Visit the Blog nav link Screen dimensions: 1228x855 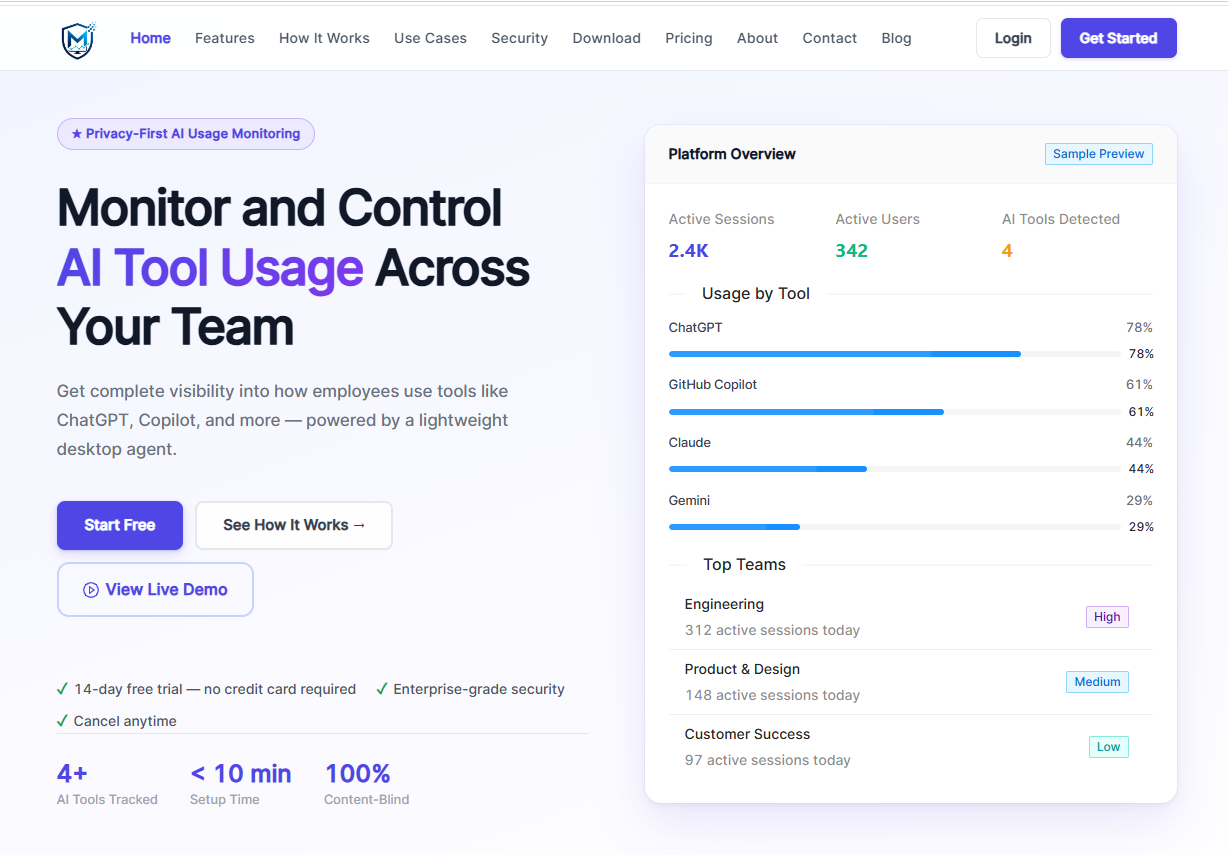pos(896,38)
